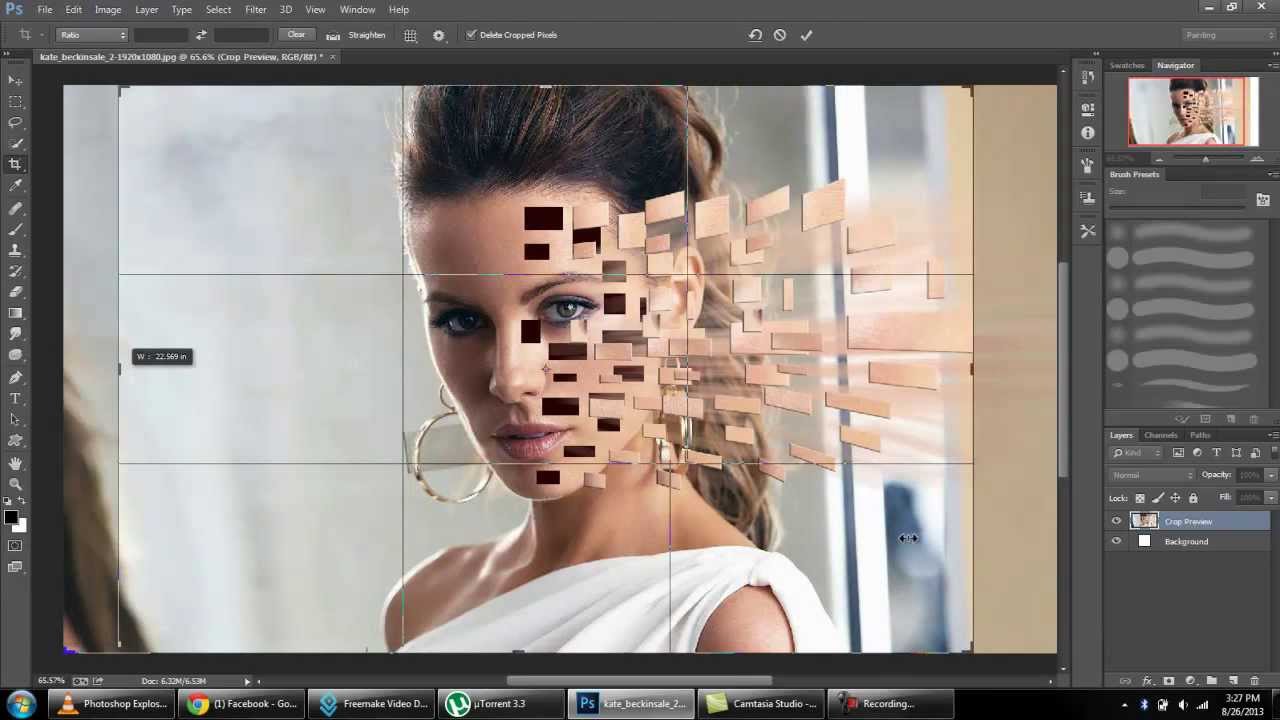Open the Ratio preset dropdown
This screenshot has height=720, width=1280.
point(92,35)
